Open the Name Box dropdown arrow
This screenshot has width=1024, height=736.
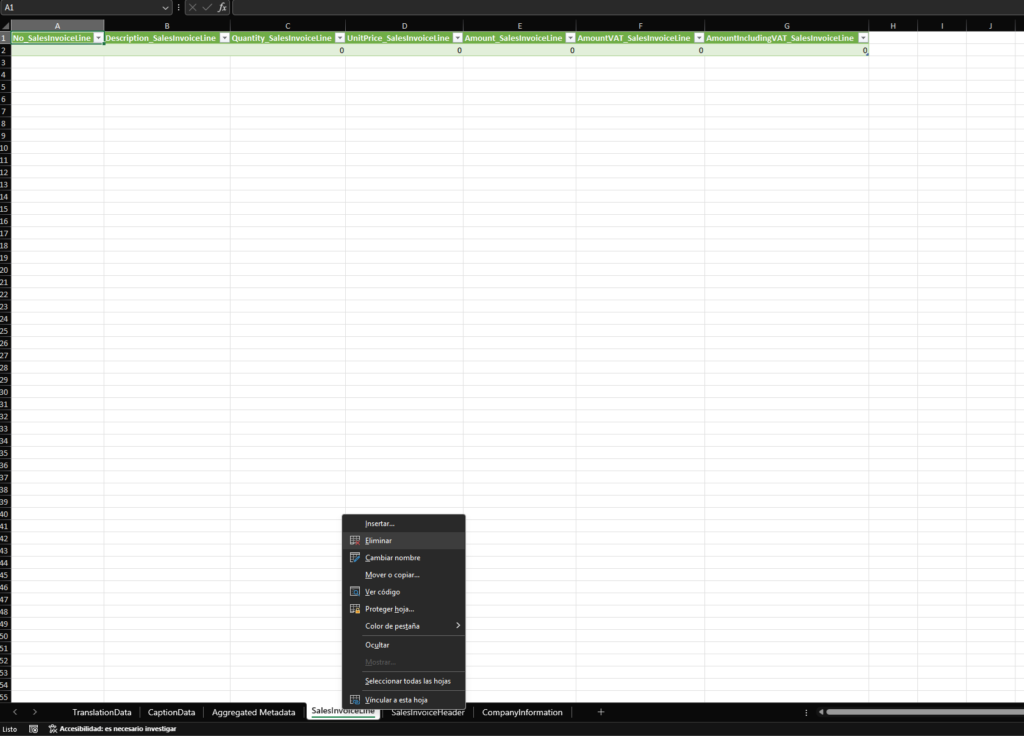coord(166,7)
